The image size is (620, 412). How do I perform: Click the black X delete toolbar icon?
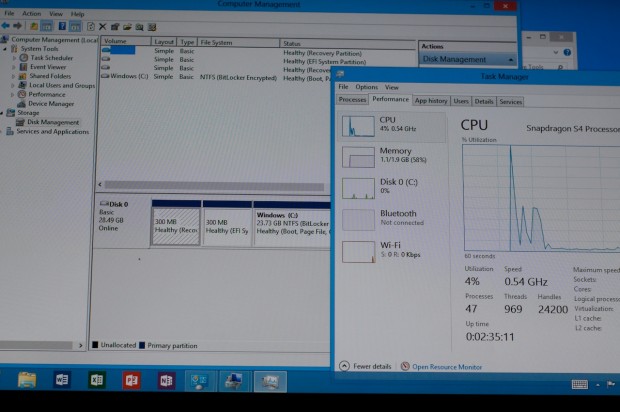pyautogui.click(x=102, y=26)
